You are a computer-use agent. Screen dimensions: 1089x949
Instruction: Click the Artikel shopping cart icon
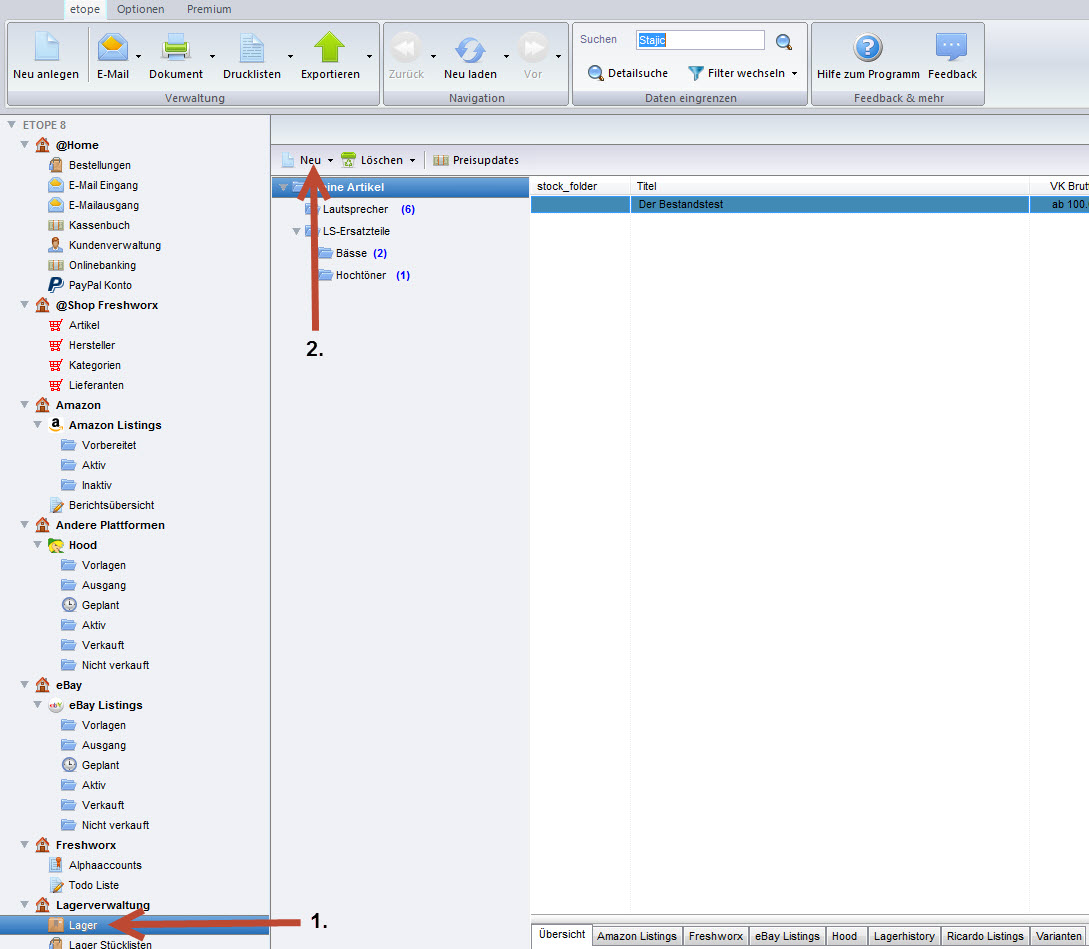56,325
